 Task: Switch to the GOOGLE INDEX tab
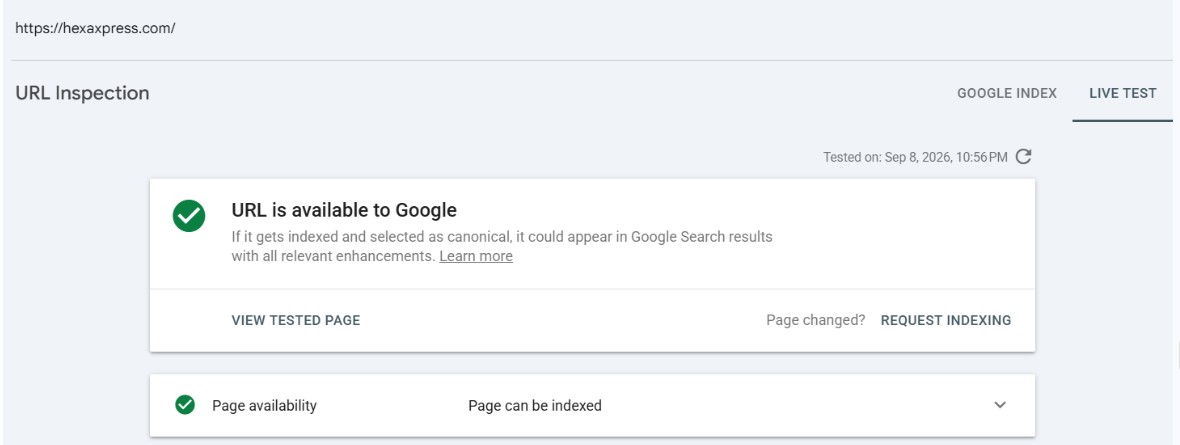pos(1007,93)
